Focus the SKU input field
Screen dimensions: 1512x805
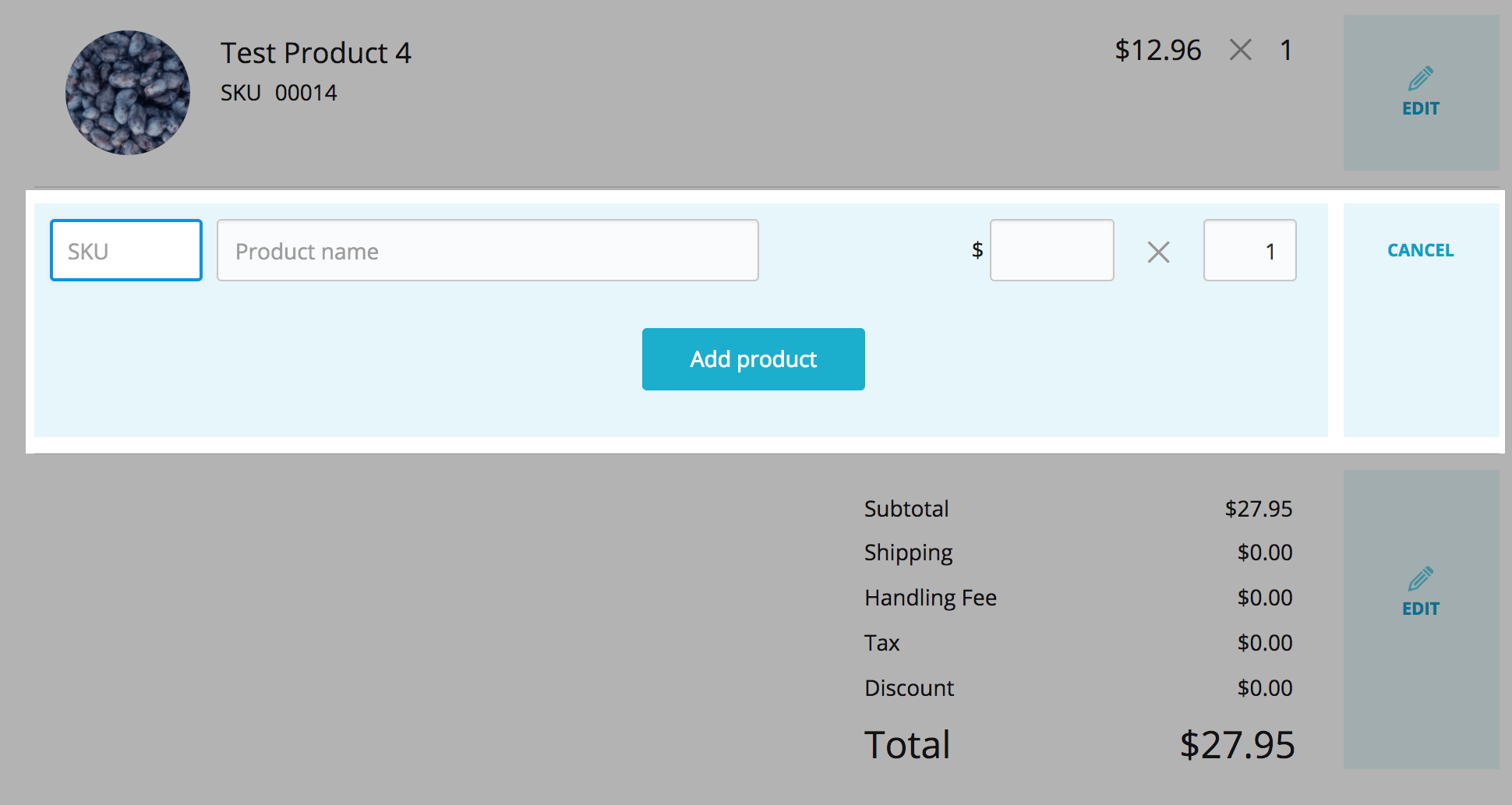(x=126, y=250)
